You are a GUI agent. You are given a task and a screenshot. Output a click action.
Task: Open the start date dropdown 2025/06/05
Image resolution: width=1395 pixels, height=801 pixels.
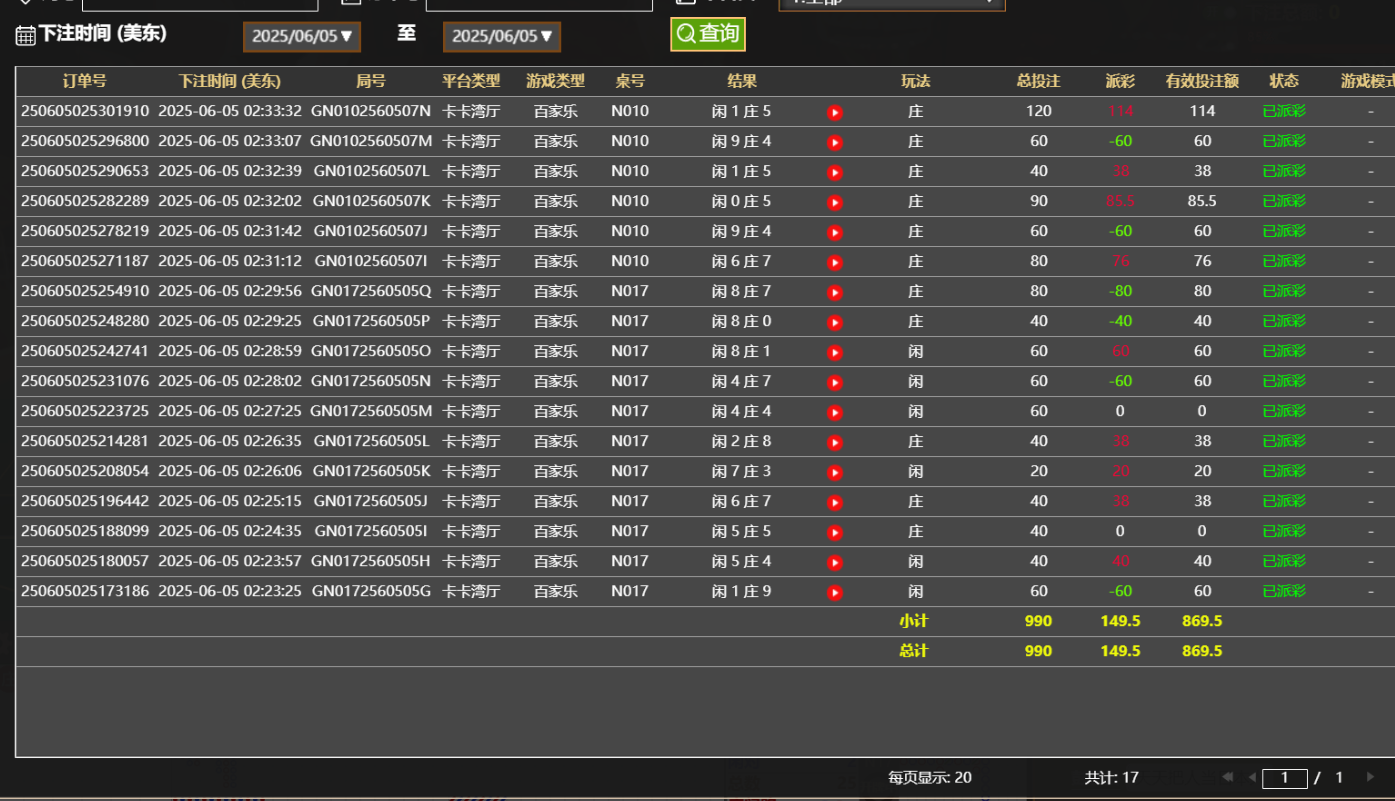[x=302, y=37]
